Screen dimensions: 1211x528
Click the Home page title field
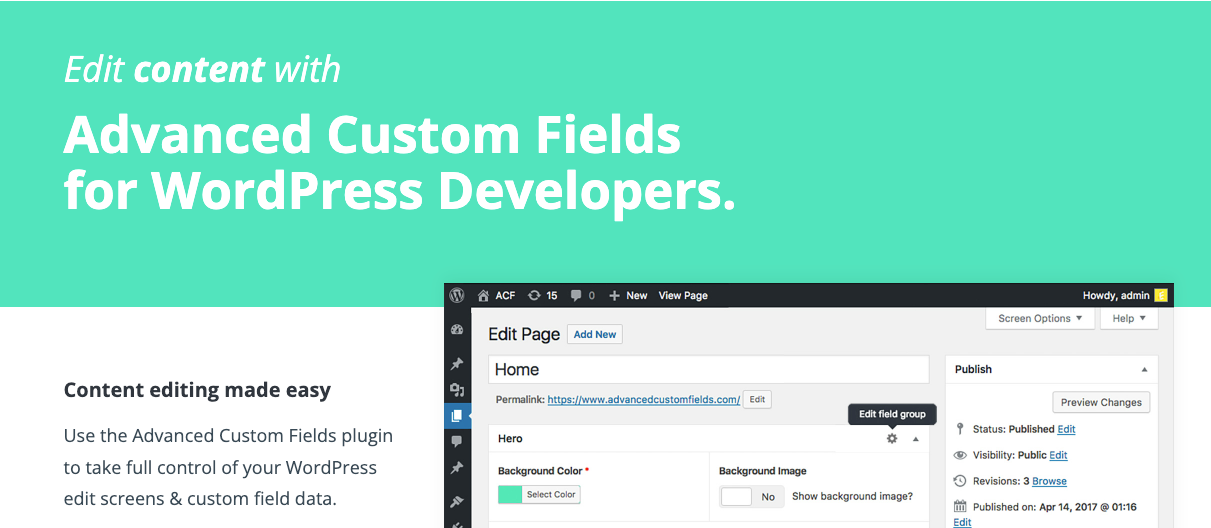[x=710, y=369]
